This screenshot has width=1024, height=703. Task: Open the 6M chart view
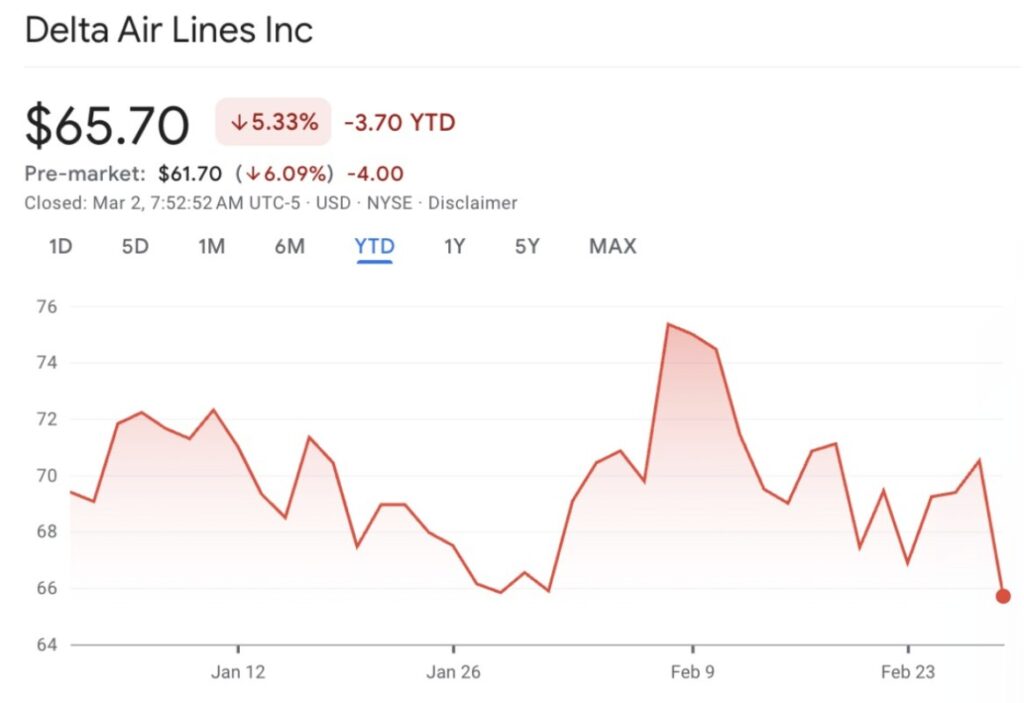point(289,246)
